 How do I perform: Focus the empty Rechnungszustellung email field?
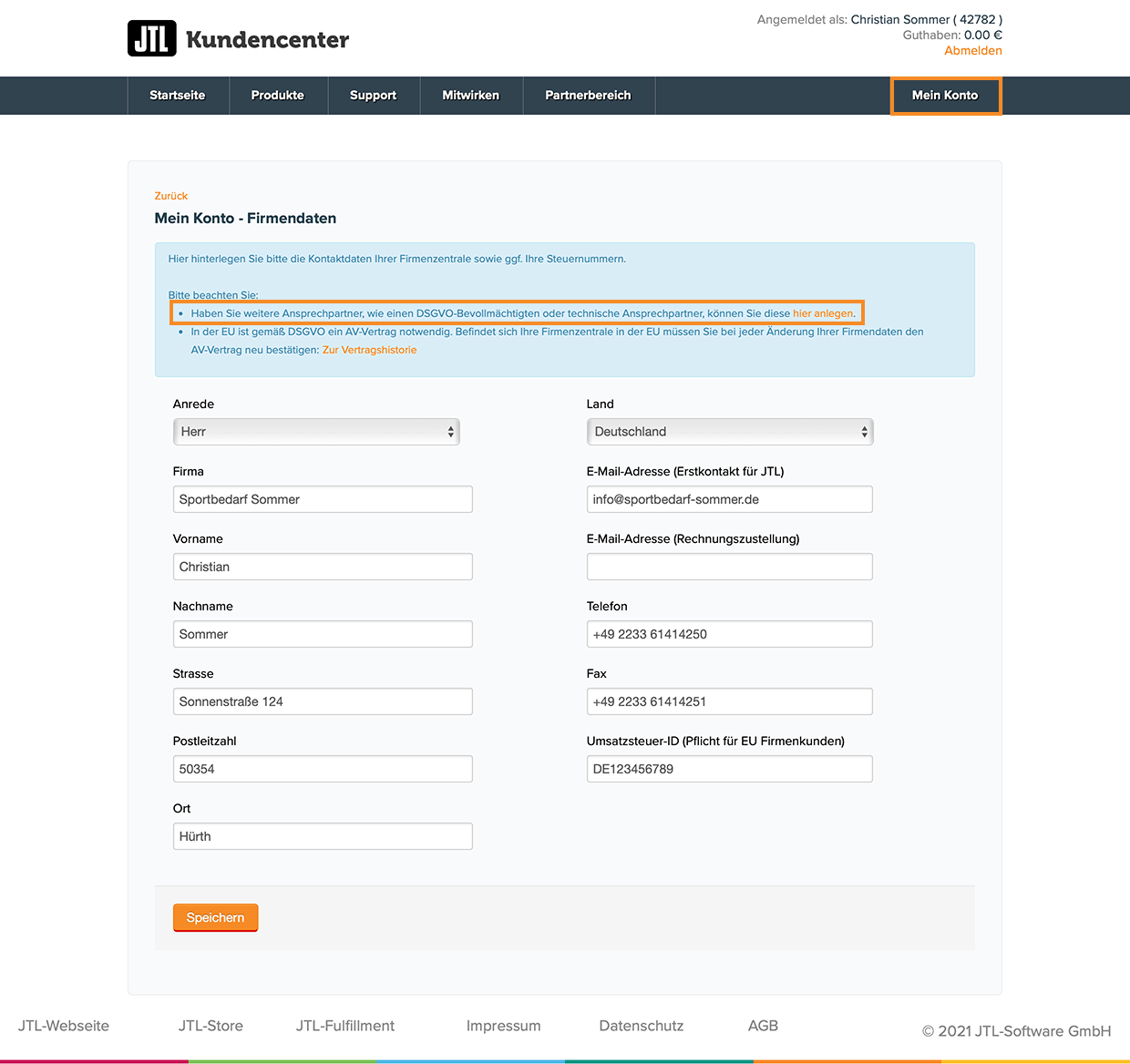(729, 567)
